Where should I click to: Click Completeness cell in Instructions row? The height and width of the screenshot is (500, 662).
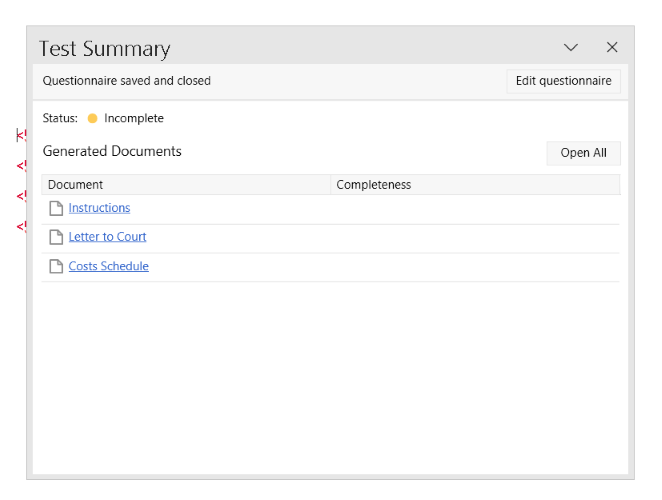tap(474, 208)
